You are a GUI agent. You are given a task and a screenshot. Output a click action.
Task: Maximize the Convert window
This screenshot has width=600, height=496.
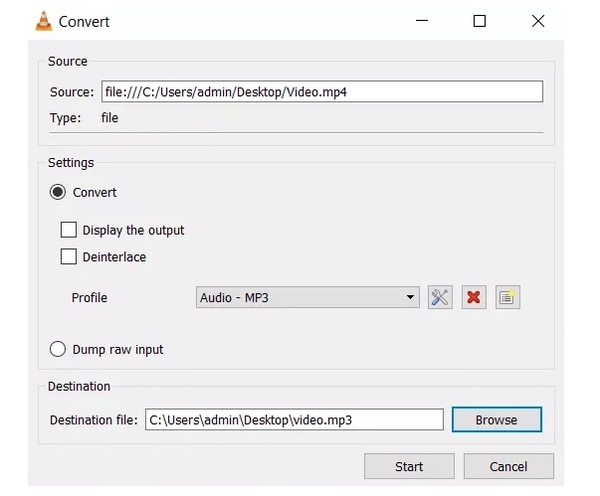click(x=479, y=21)
